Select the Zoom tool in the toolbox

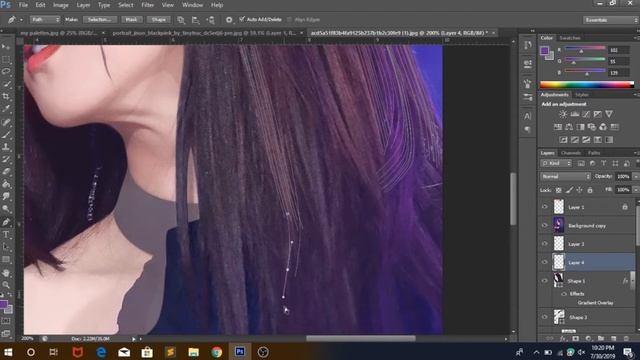coord(6,284)
